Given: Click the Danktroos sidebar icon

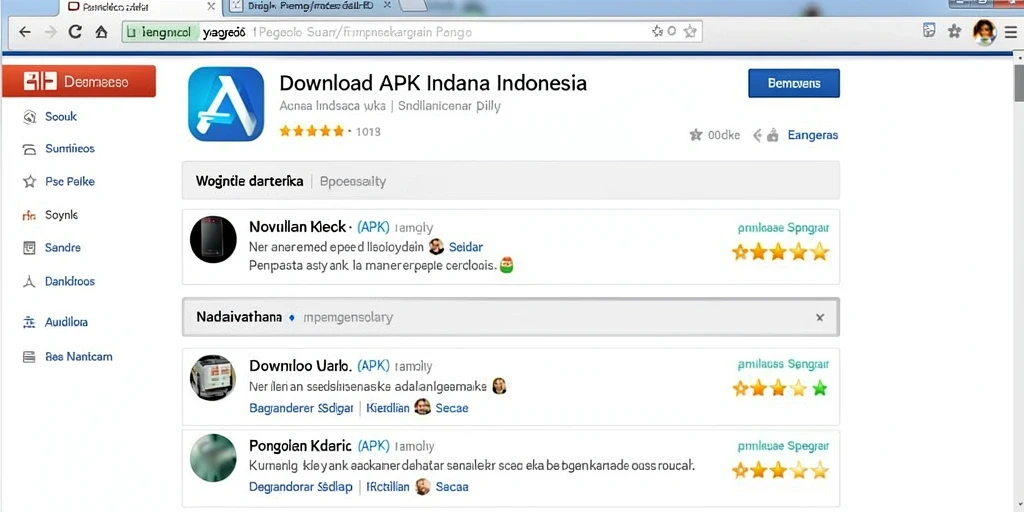Looking at the screenshot, I should [29, 281].
